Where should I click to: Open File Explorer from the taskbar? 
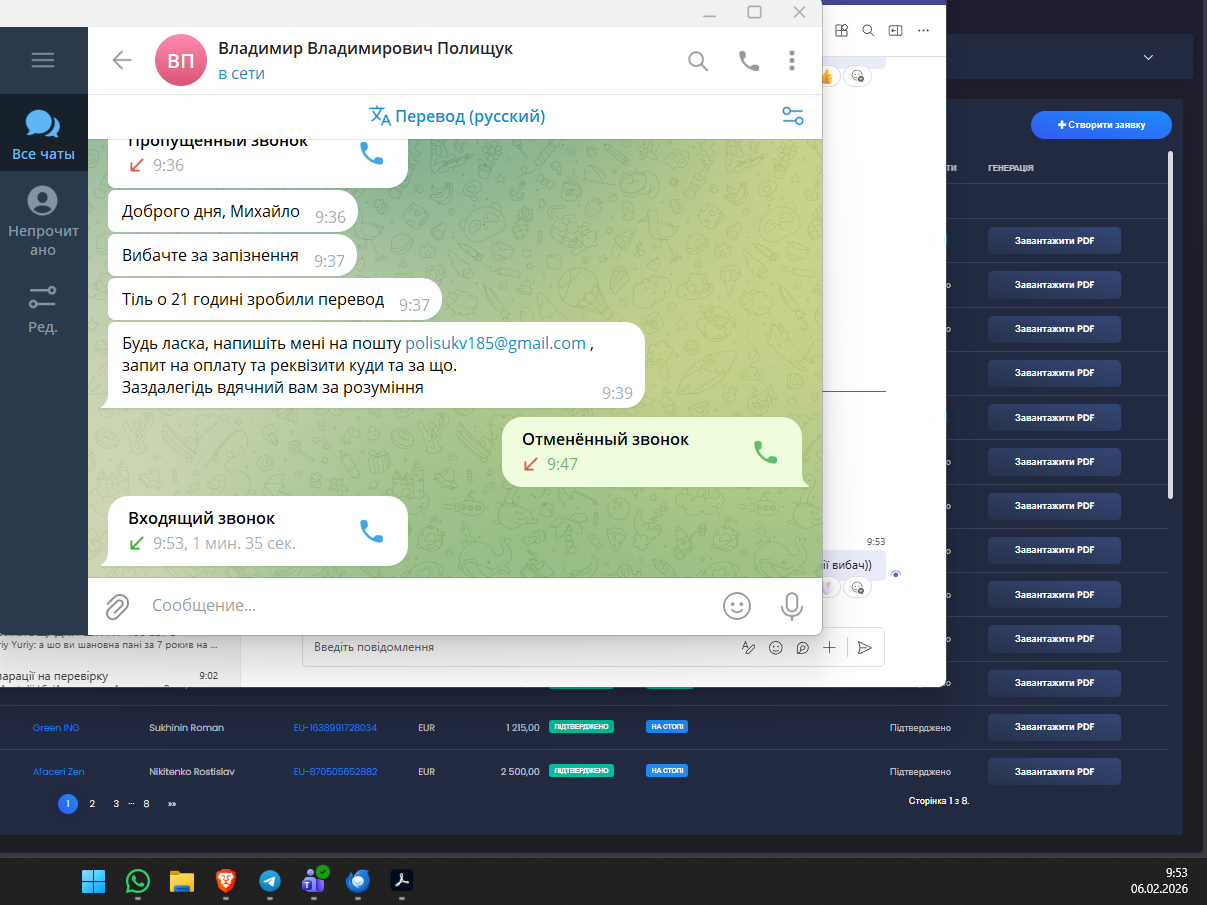point(181,881)
